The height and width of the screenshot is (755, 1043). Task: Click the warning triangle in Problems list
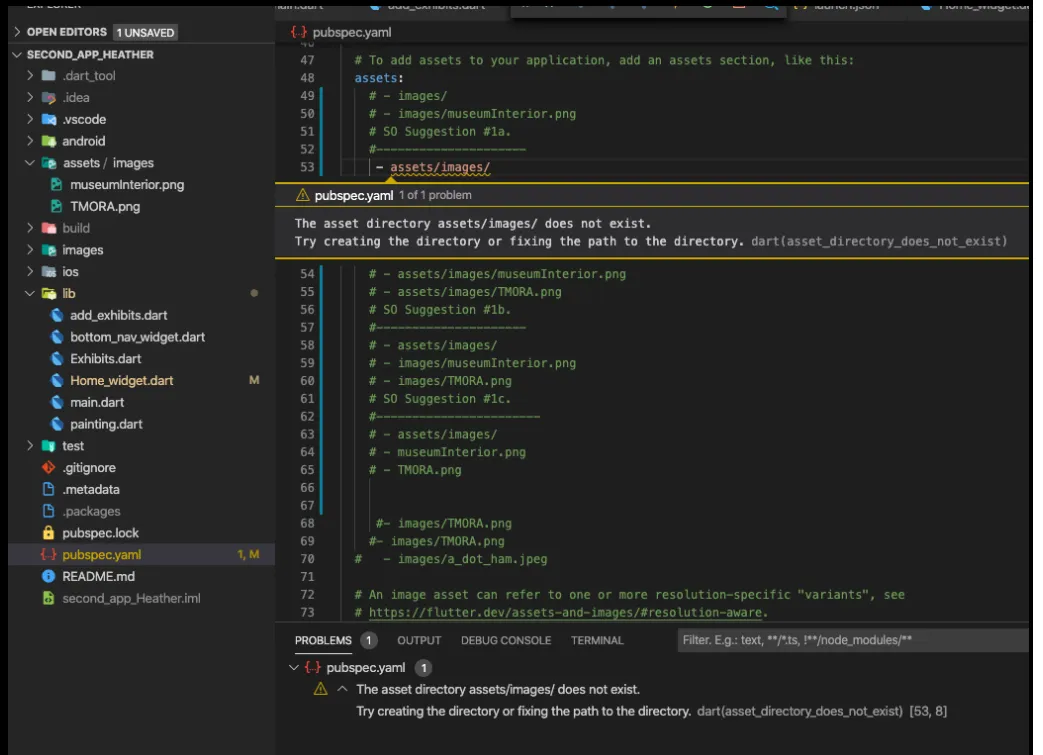(321, 689)
